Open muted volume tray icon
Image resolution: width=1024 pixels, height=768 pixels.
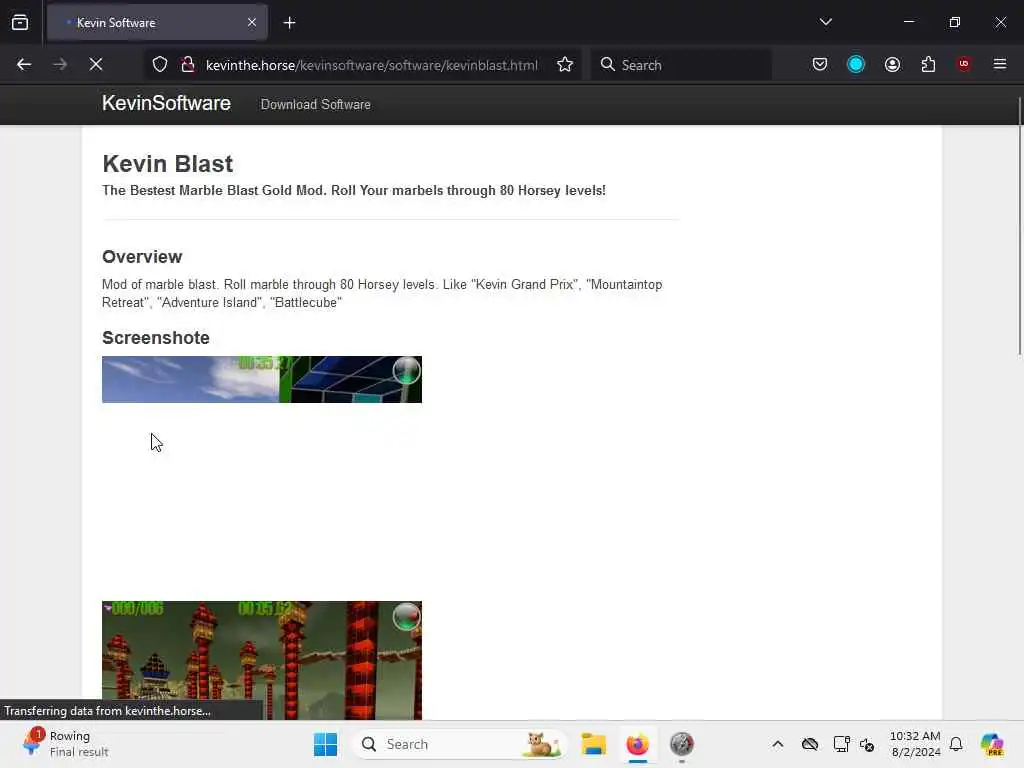point(867,744)
